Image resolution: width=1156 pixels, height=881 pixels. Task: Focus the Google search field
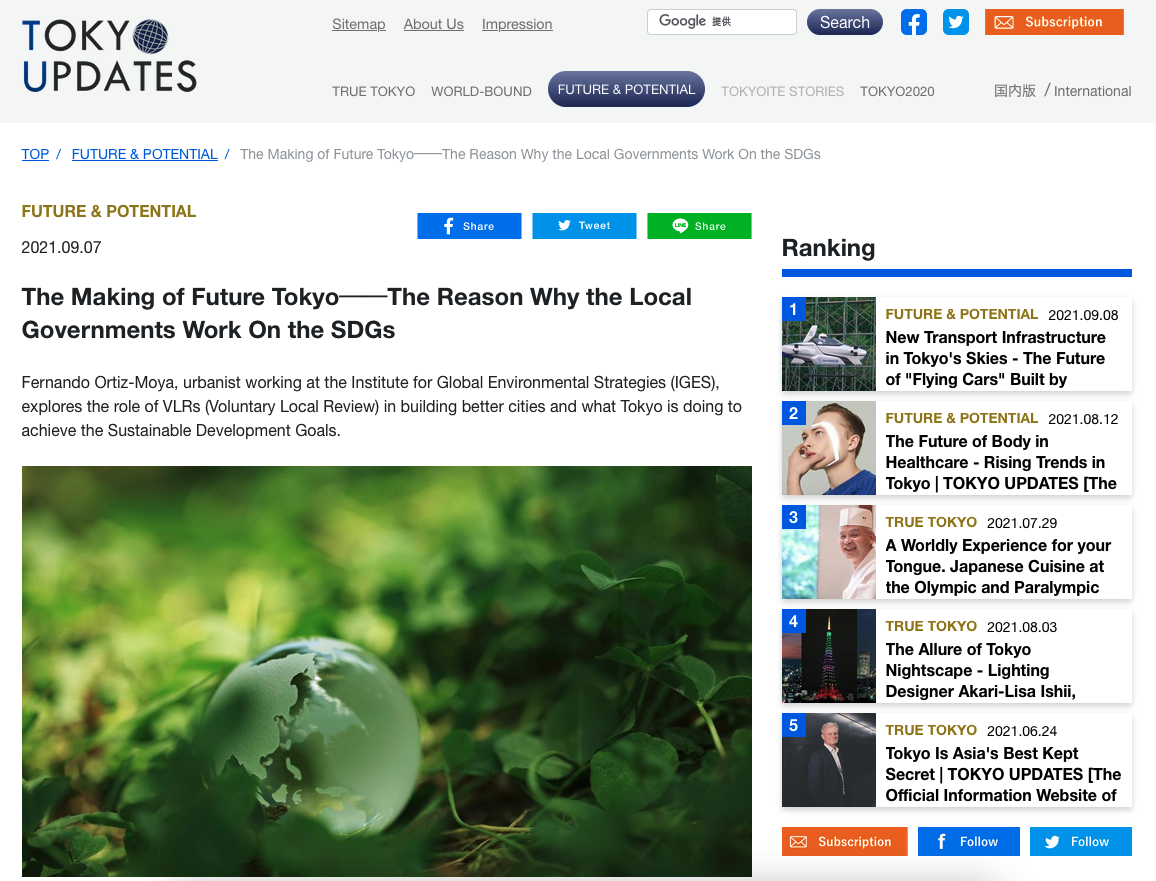722,22
